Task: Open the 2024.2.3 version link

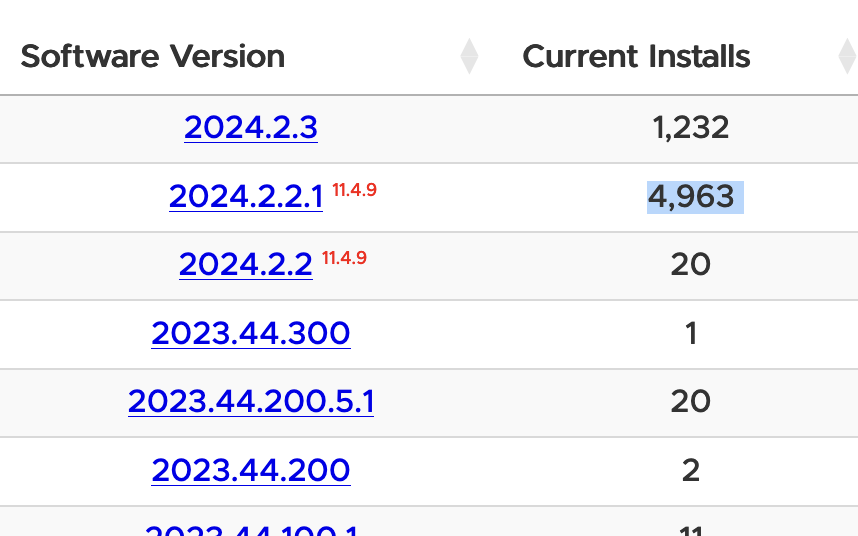Action: point(251,128)
